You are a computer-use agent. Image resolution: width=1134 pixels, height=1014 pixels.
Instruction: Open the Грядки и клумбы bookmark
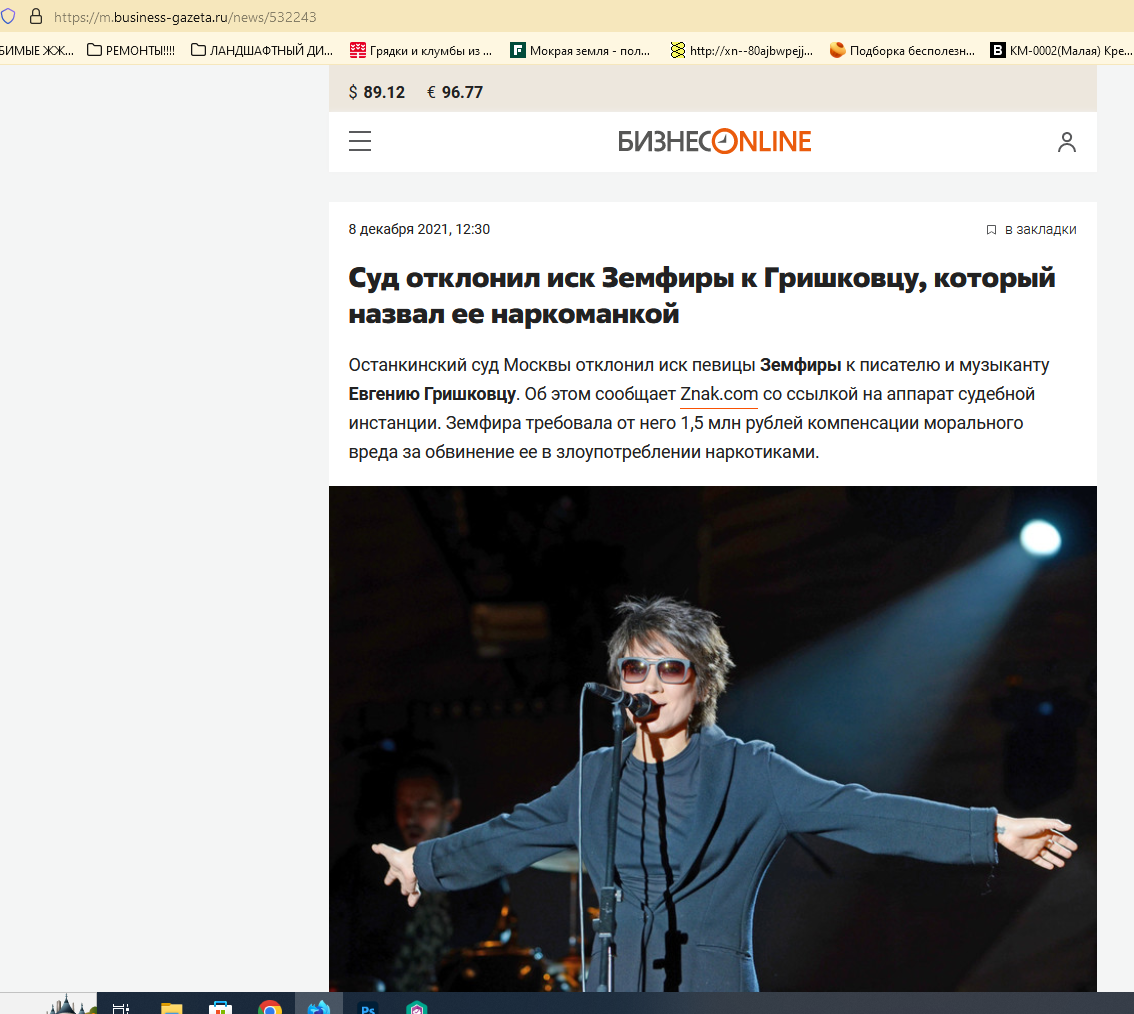[421, 50]
